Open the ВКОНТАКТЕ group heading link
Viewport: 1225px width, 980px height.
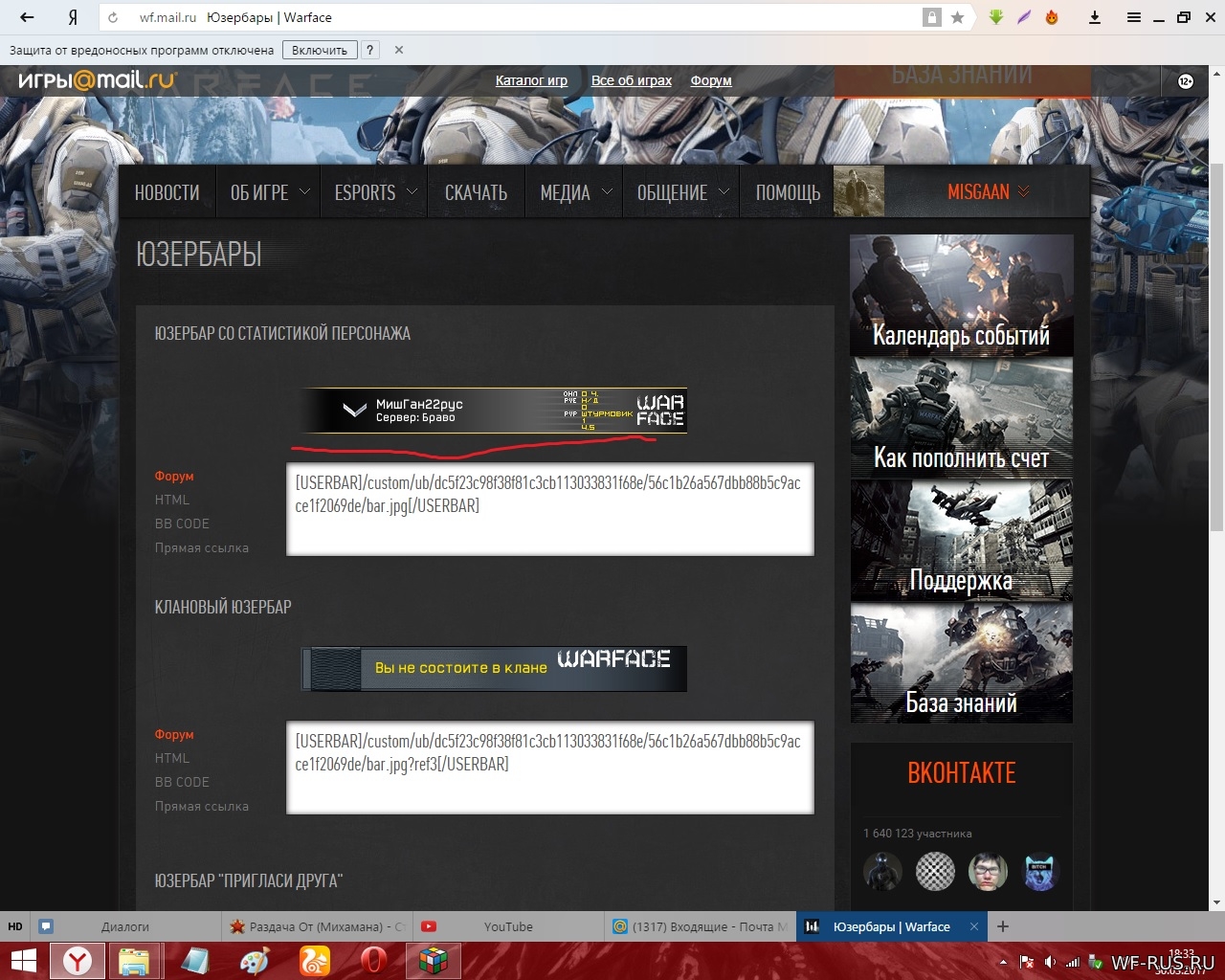coord(962,772)
